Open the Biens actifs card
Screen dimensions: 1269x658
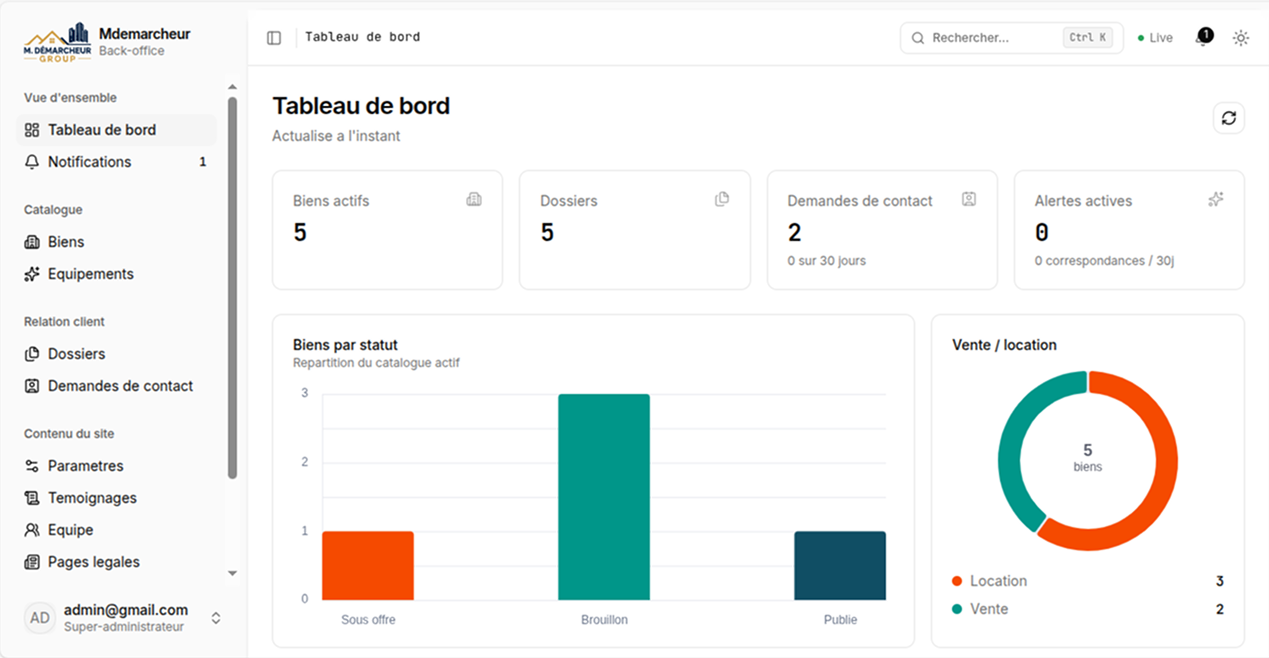[387, 230]
